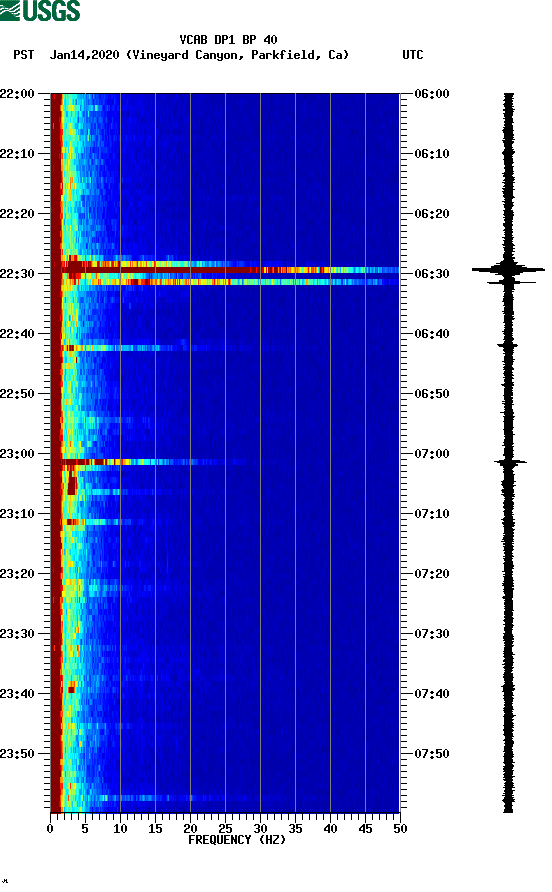Screen dimensions: 552x892
Task: Click the 06:10 UTC time label
Action: [432, 154]
